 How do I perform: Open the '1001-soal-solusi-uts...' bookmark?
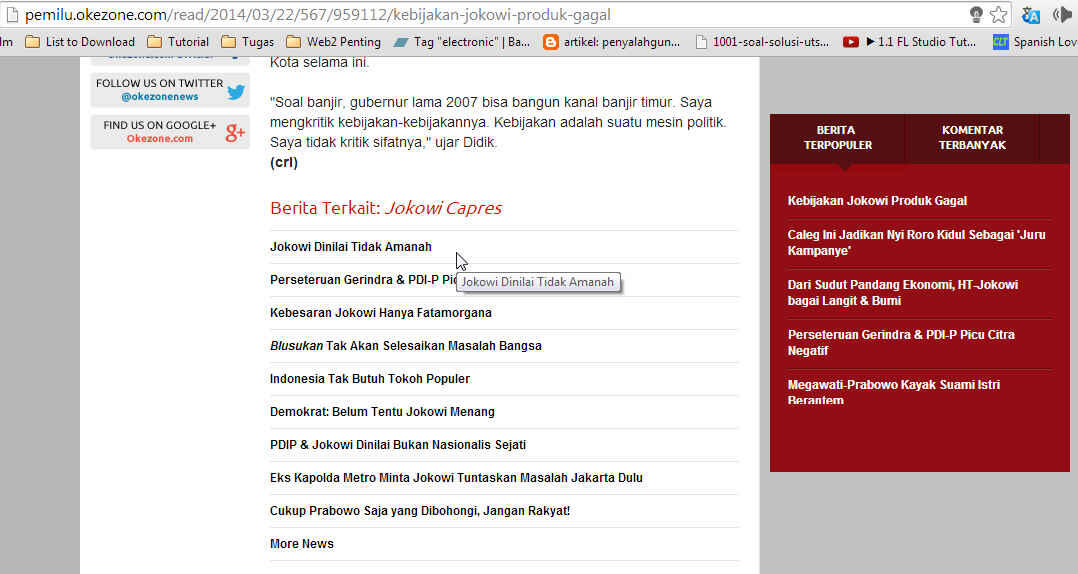pos(762,42)
